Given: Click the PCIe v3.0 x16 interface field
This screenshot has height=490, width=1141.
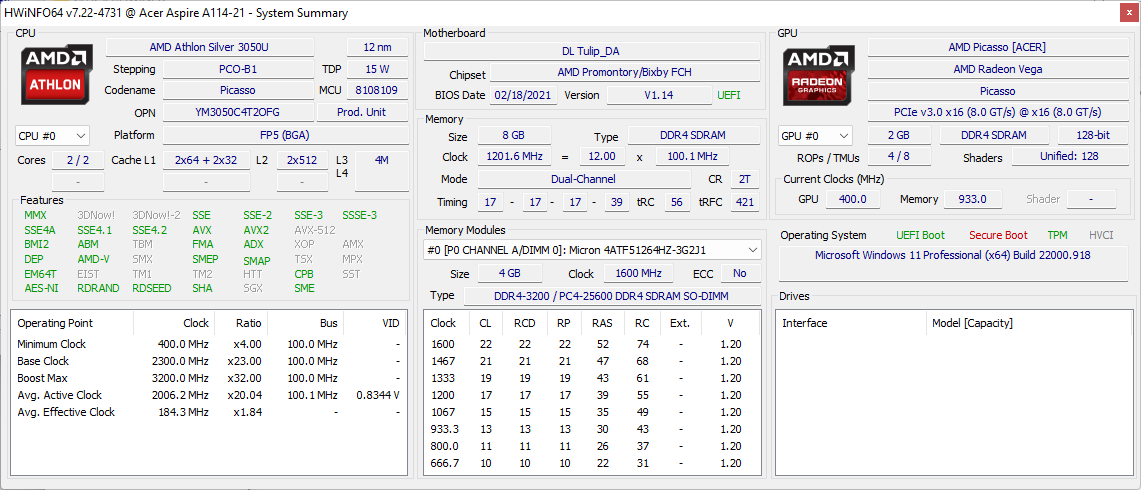Looking at the screenshot, I should (997, 112).
